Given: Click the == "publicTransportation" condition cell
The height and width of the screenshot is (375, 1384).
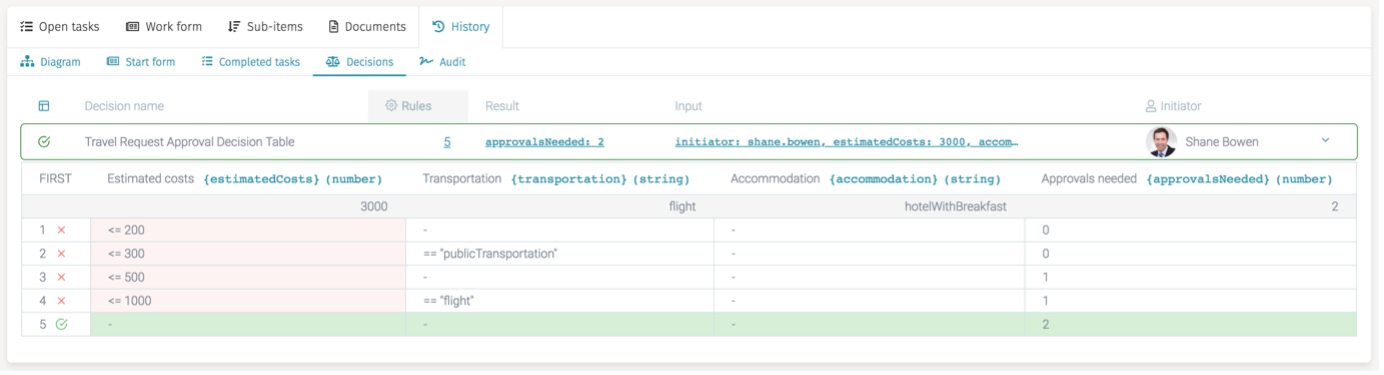Looking at the screenshot, I should (560, 254).
